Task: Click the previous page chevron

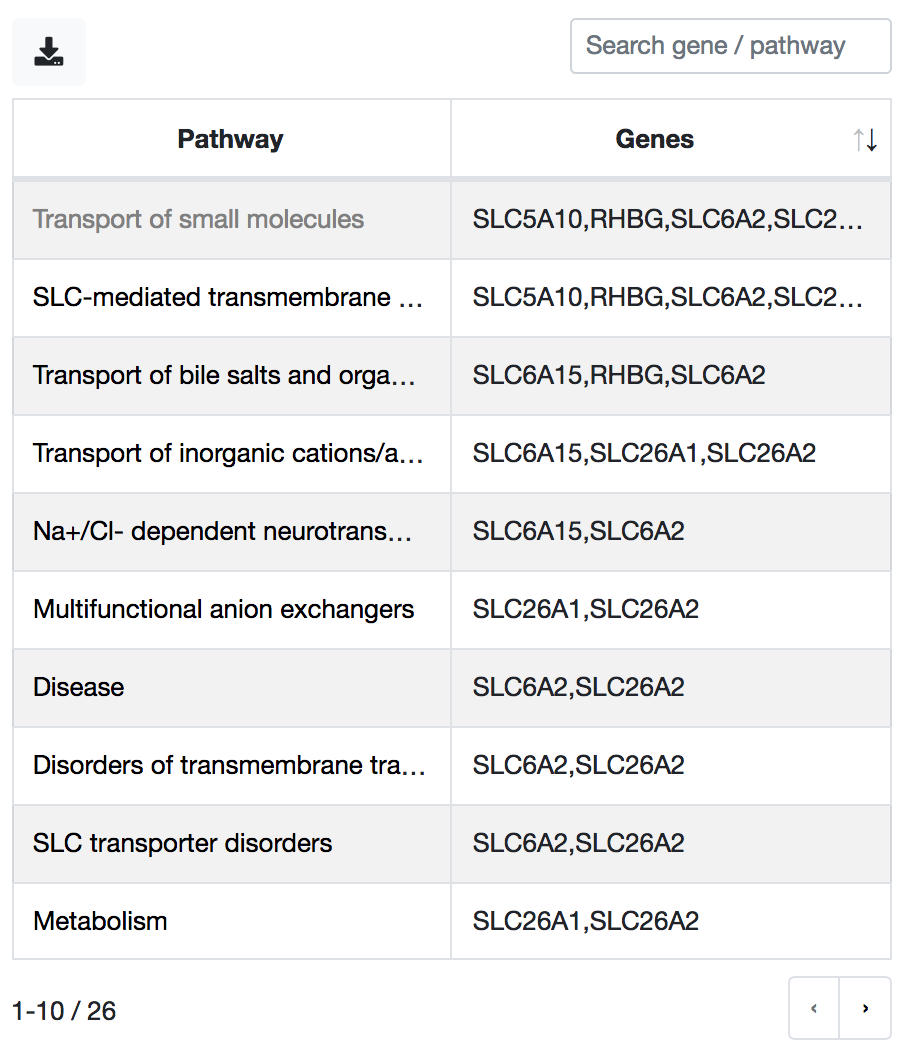Action: 814,1008
